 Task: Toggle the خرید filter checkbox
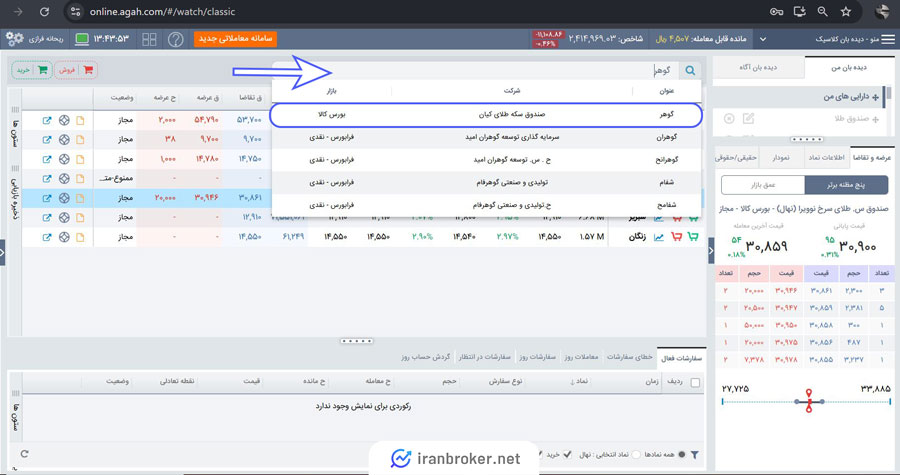568,454
